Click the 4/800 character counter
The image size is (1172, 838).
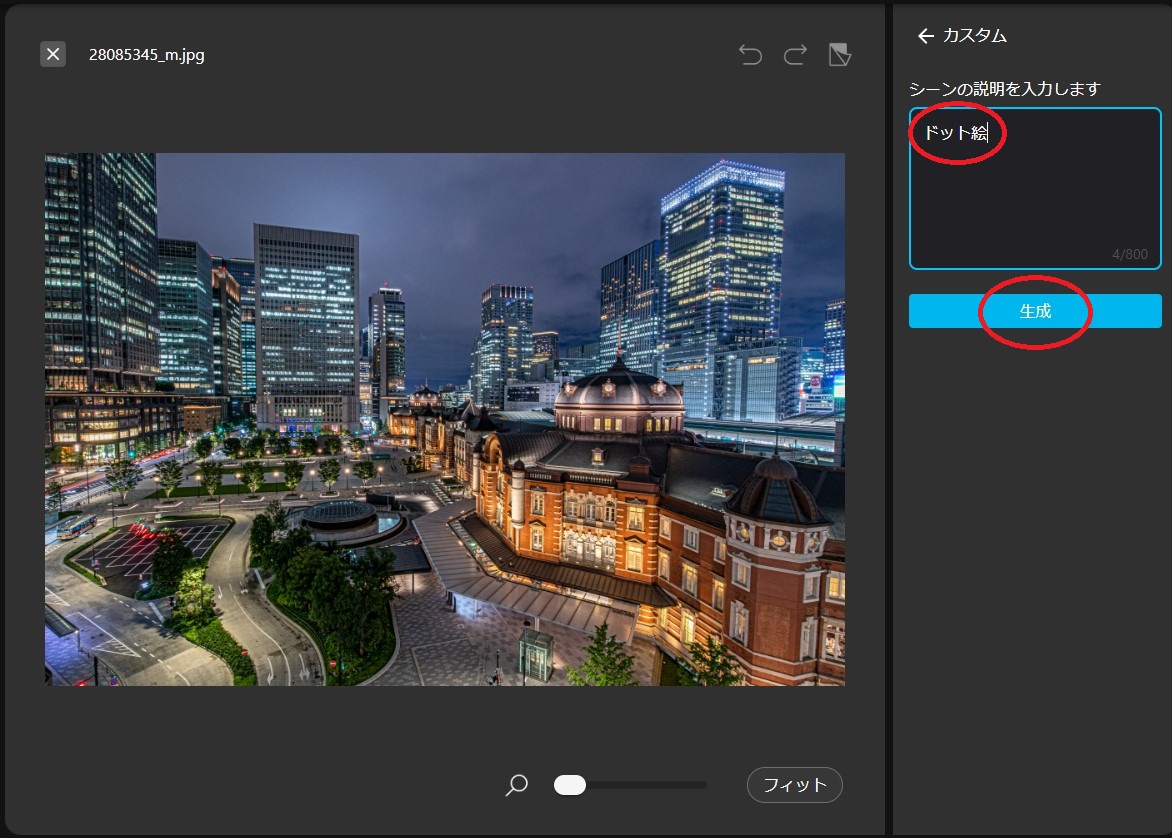pyautogui.click(x=1129, y=254)
